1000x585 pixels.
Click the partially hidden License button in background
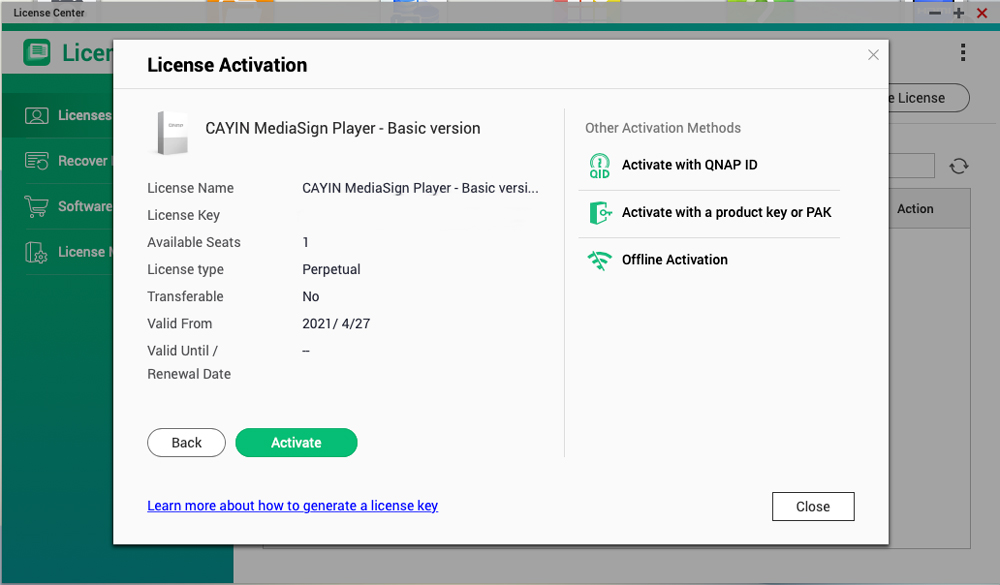(x=929, y=98)
